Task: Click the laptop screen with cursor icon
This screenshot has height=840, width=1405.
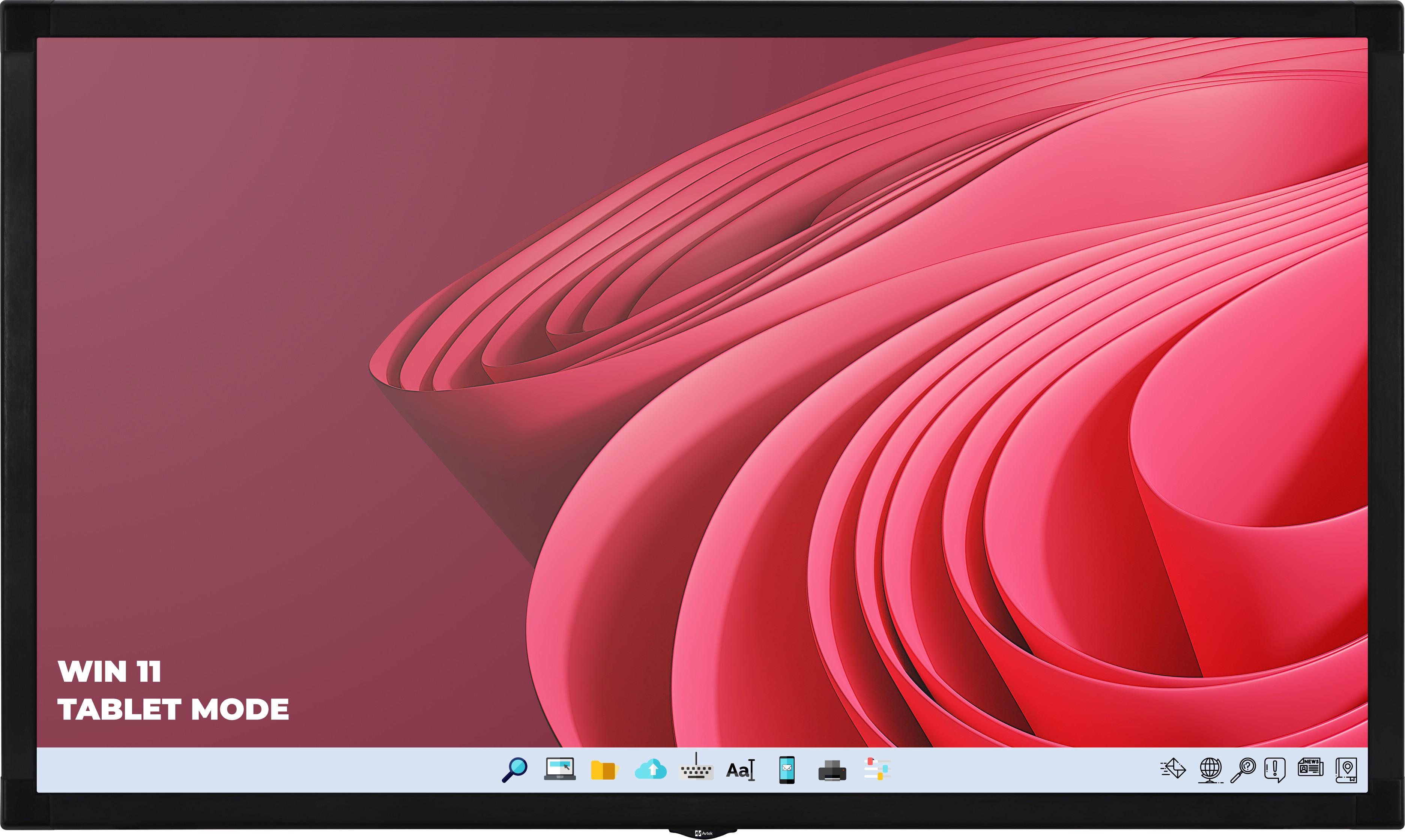Action: pyautogui.click(x=560, y=770)
